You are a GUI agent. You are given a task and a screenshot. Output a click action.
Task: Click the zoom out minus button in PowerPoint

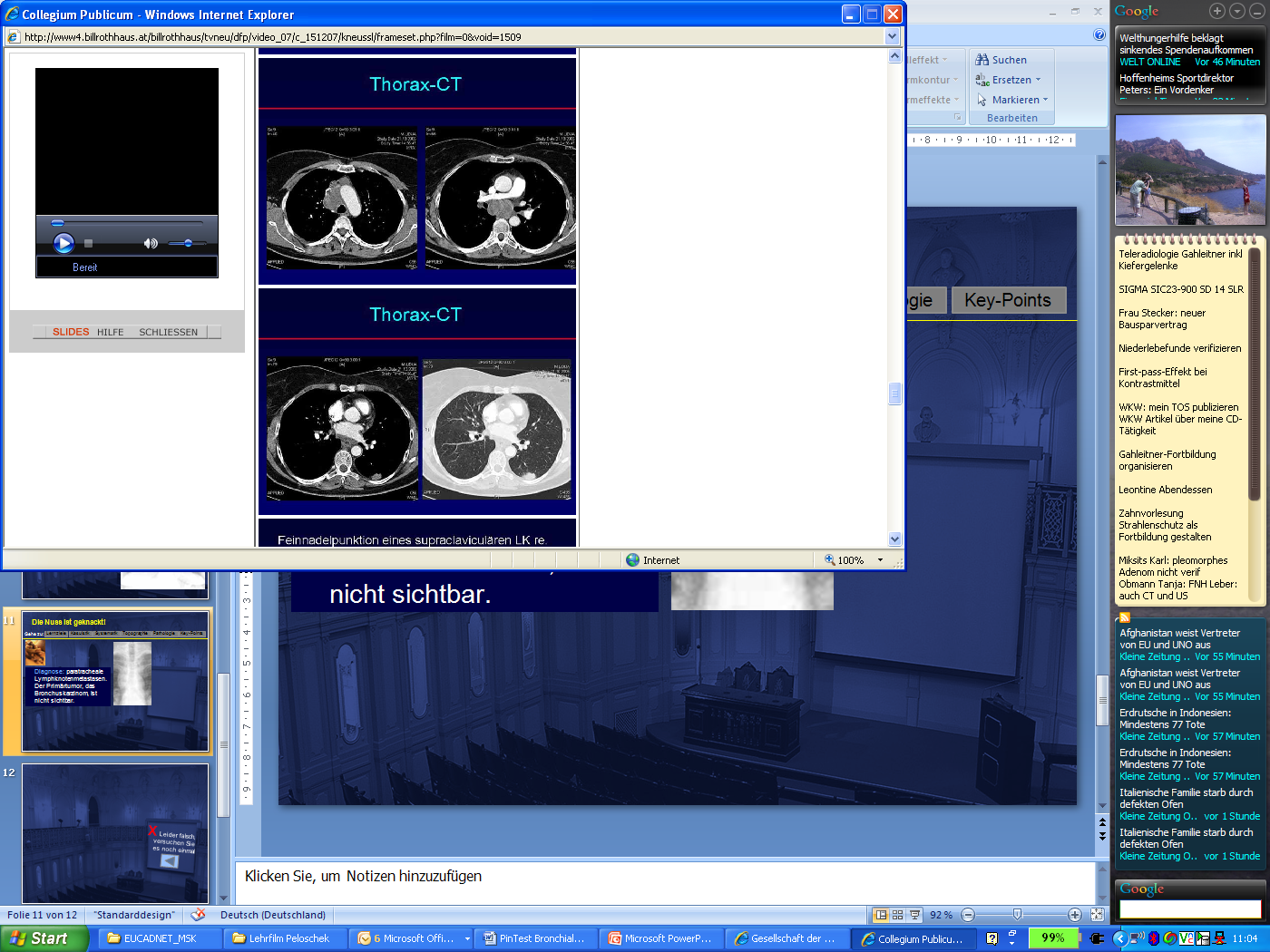[968, 915]
